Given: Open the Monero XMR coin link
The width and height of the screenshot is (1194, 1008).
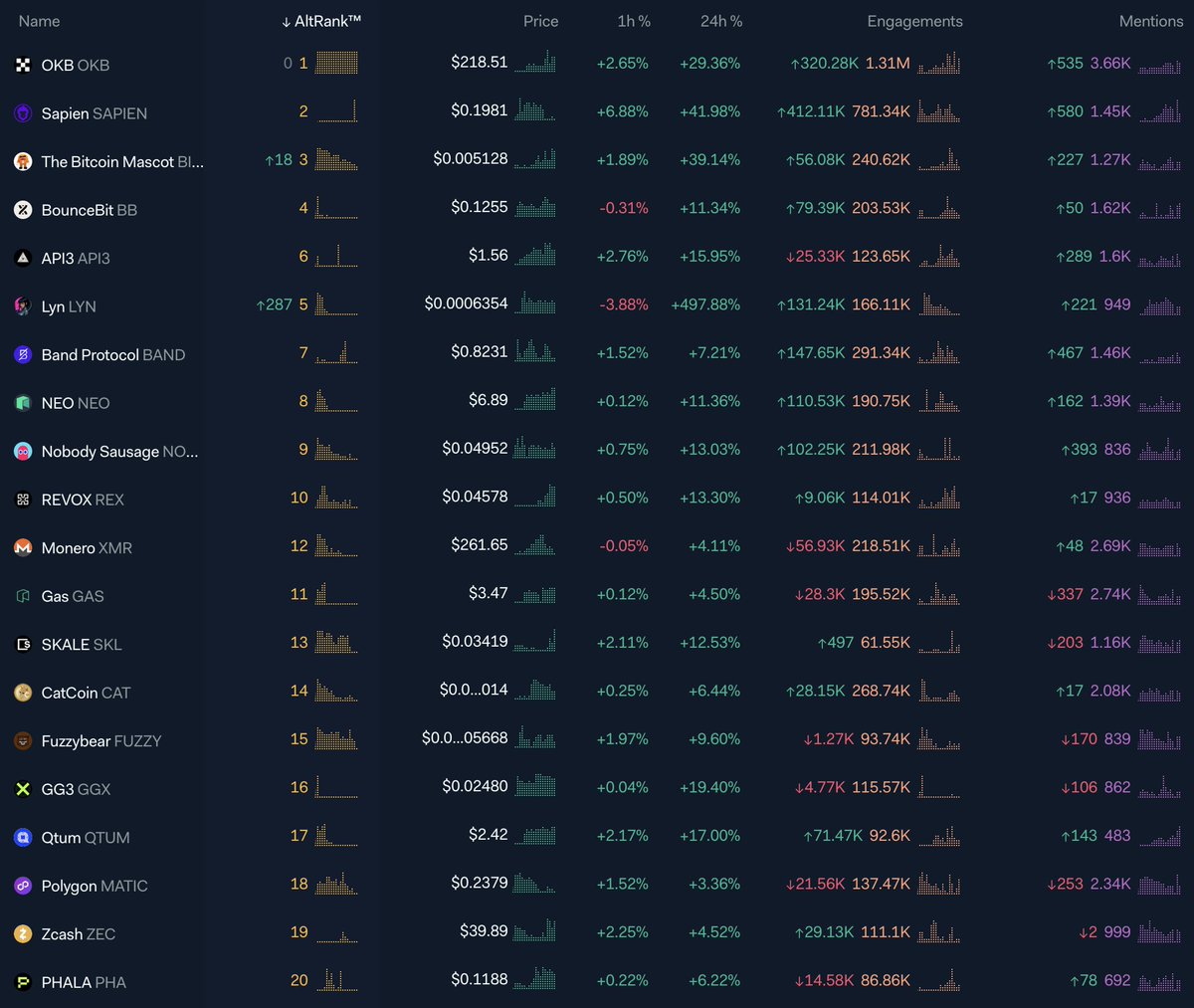Looking at the screenshot, I should (x=87, y=547).
